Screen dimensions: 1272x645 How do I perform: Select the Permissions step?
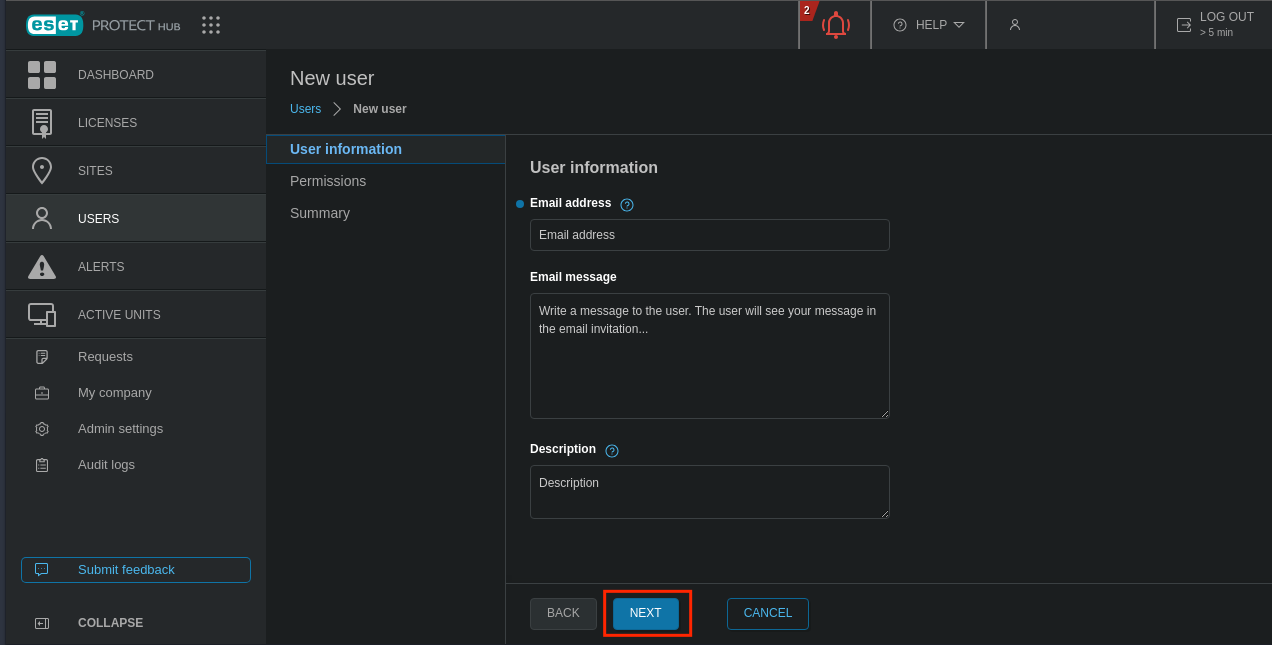point(328,181)
